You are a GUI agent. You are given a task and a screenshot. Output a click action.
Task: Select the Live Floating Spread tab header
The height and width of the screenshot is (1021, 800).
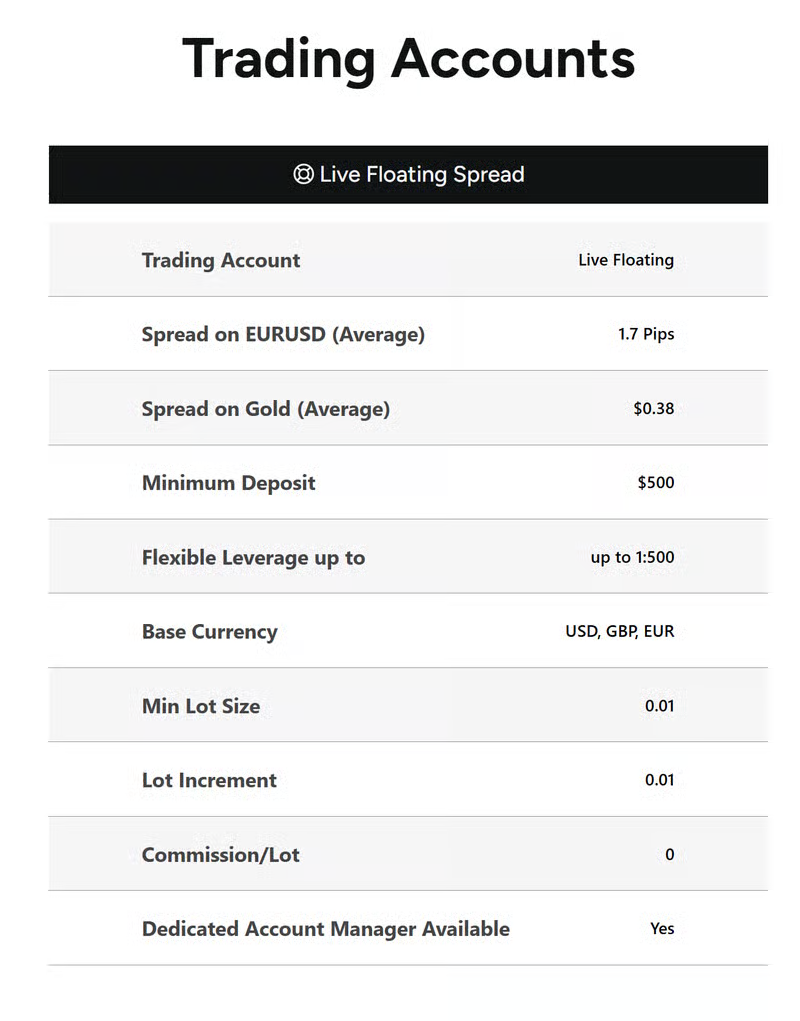click(422, 175)
